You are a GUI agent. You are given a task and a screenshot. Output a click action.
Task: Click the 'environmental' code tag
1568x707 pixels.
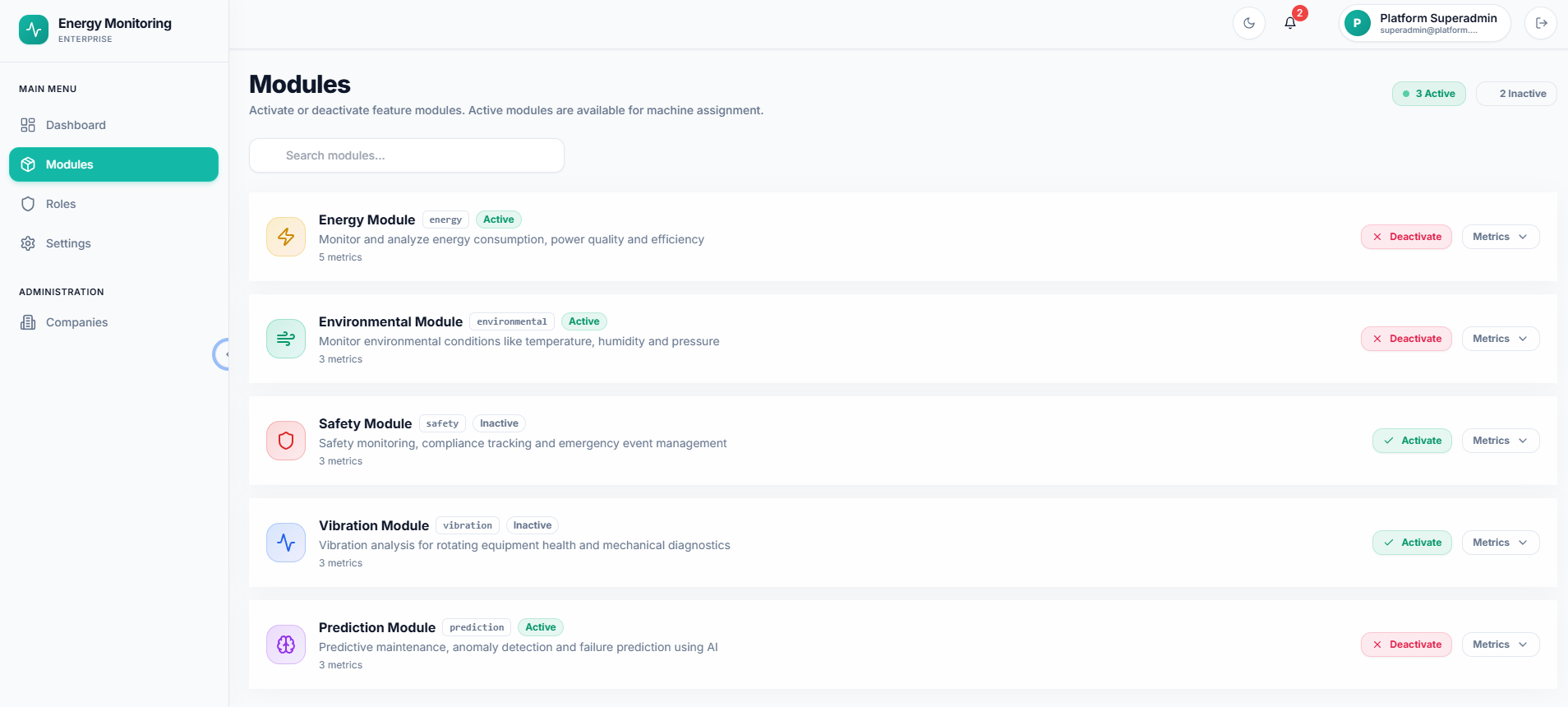tap(512, 321)
